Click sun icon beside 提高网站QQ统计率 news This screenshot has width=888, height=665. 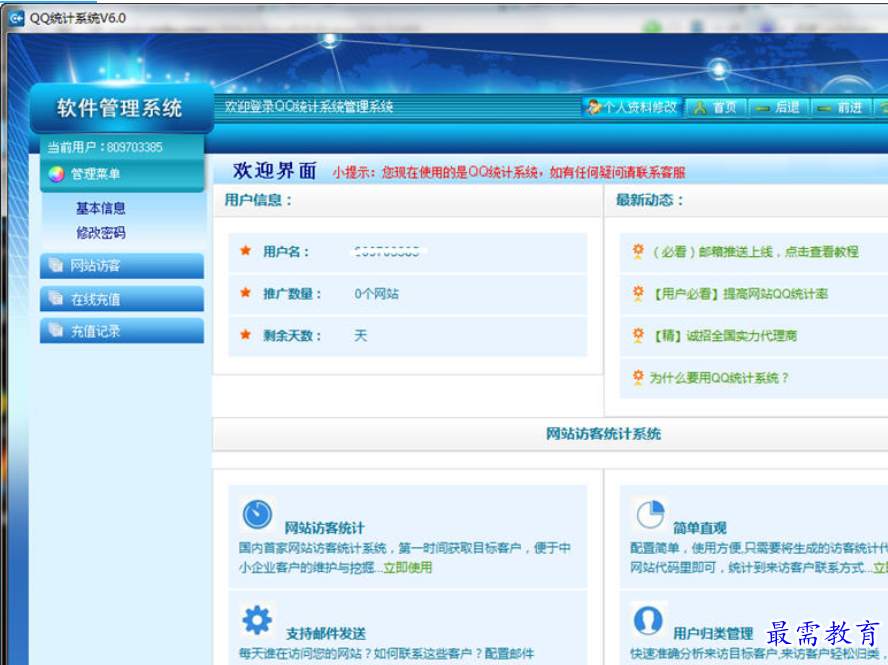[x=638, y=293]
